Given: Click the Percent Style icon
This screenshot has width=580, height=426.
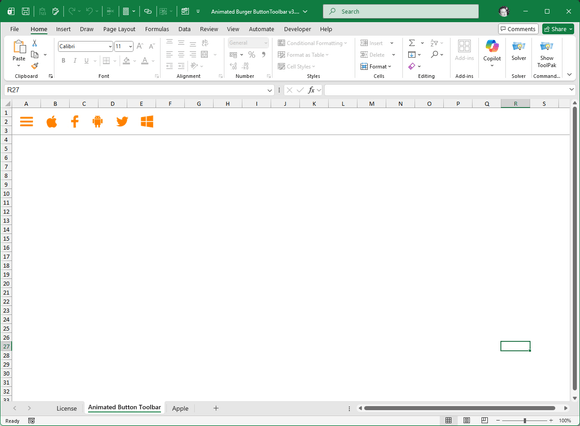Looking at the screenshot, I should coord(252,55).
